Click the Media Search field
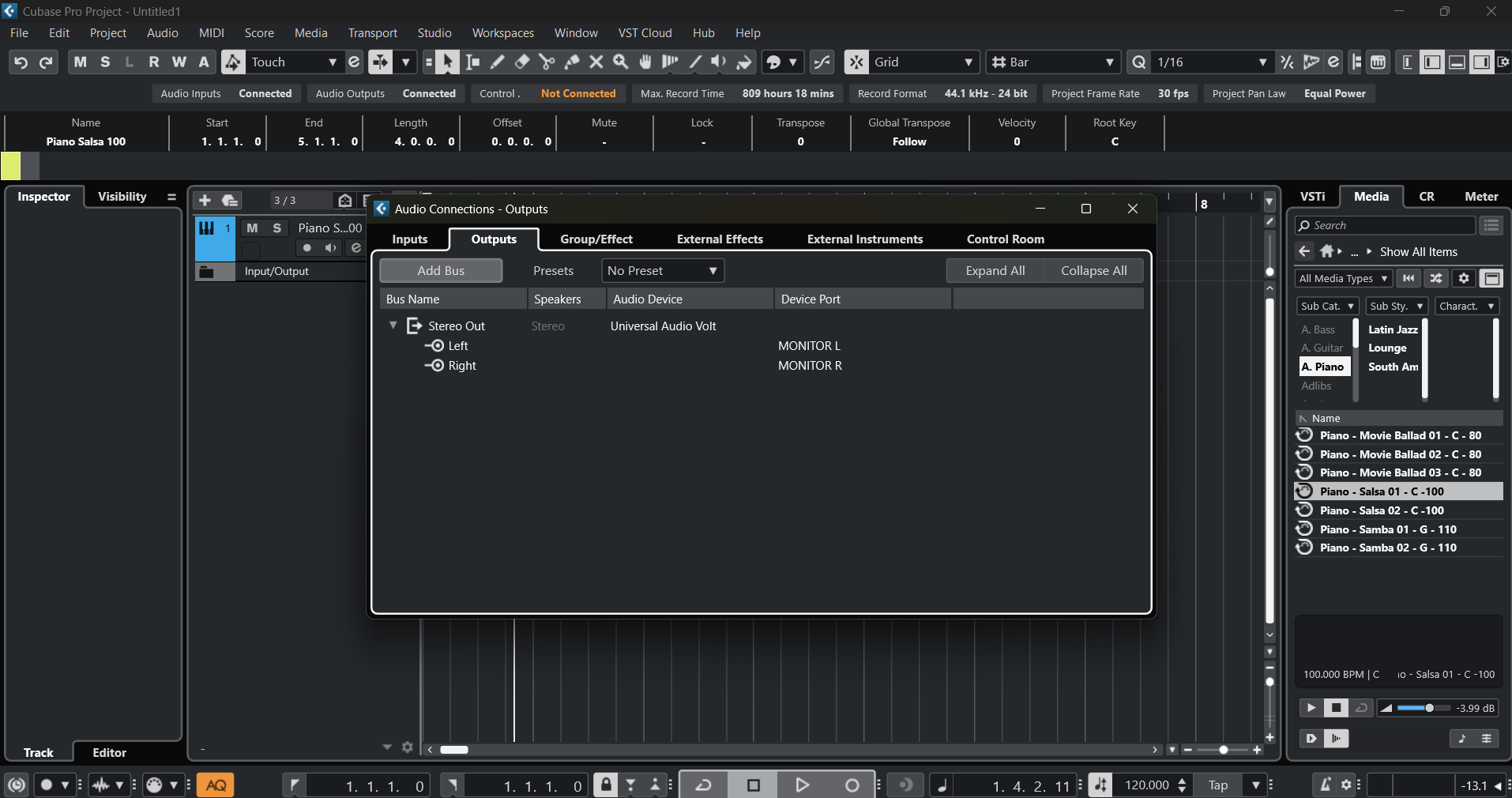Image resolution: width=1512 pixels, height=798 pixels. click(1386, 225)
